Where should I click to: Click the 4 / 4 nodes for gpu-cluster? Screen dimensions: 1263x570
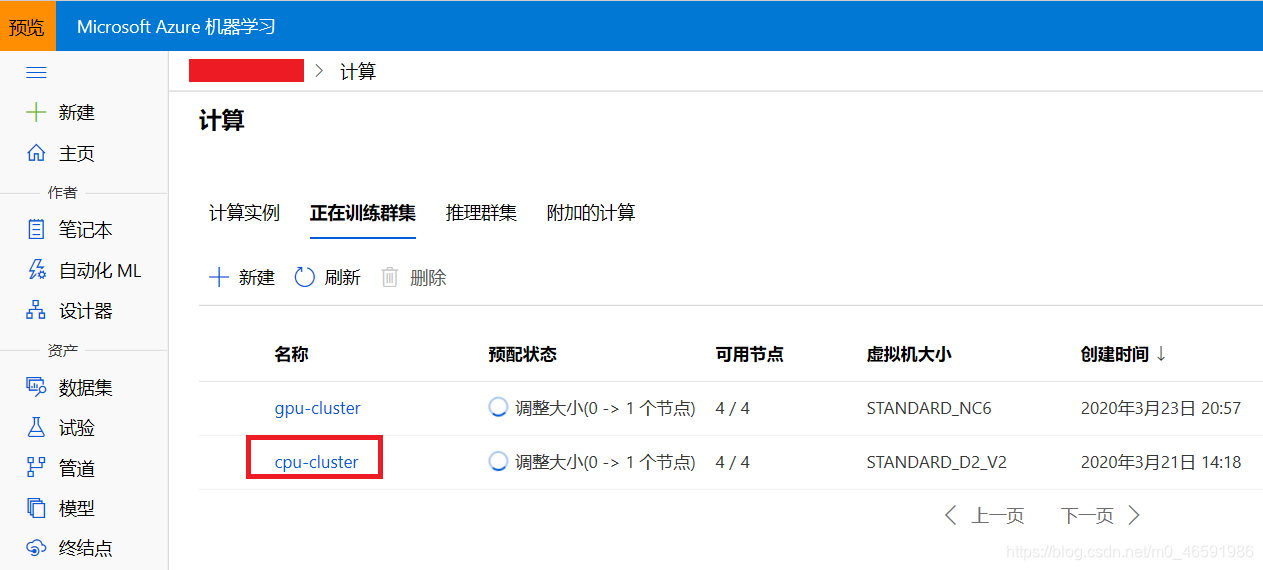pyautogui.click(x=733, y=408)
